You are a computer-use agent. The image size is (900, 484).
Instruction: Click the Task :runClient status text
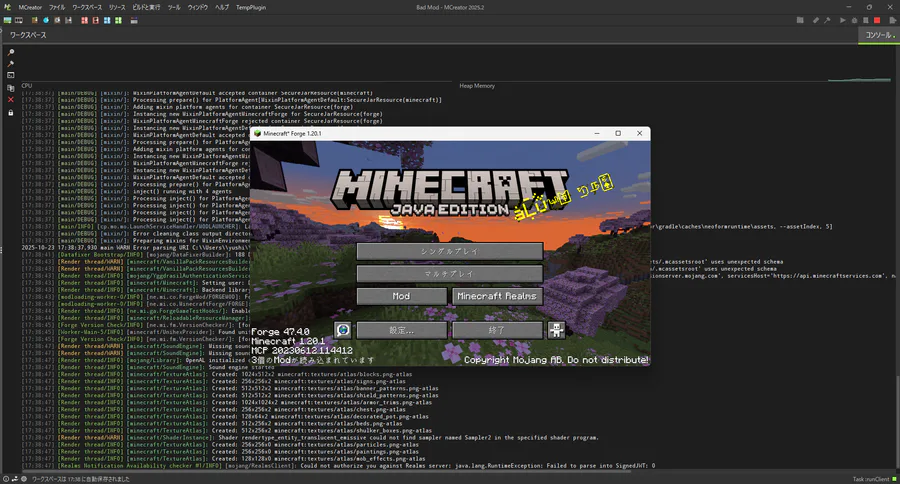(x=871, y=479)
